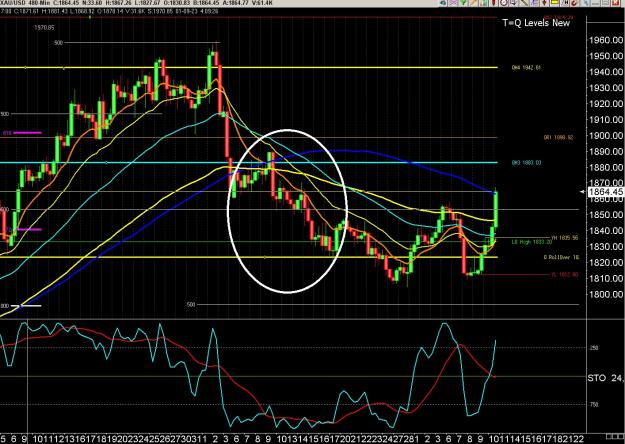Select the D Rollover 16 label

pyautogui.click(x=561, y=257)
